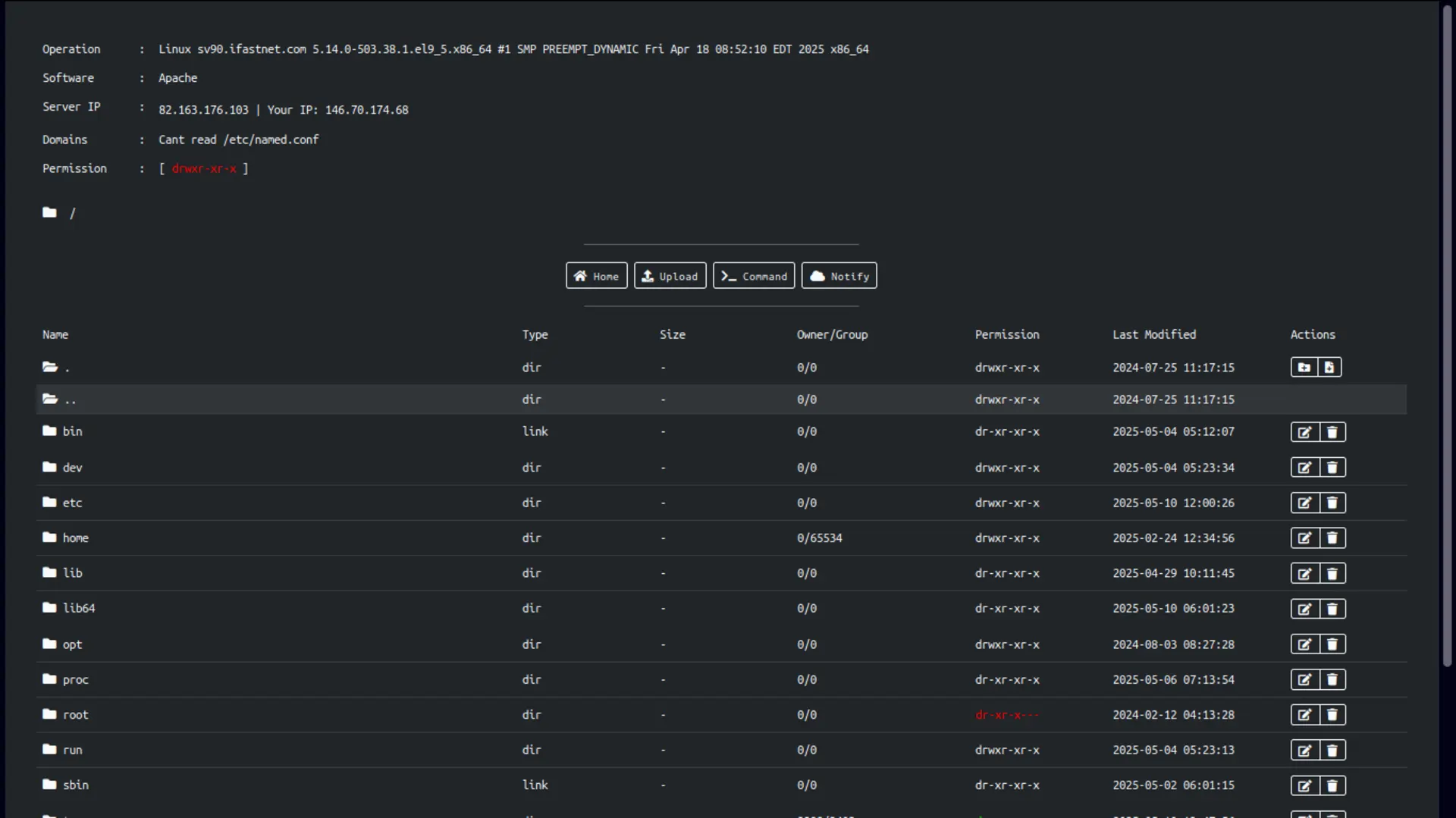Click the edit icon for the opt directory

(1305, 644)
